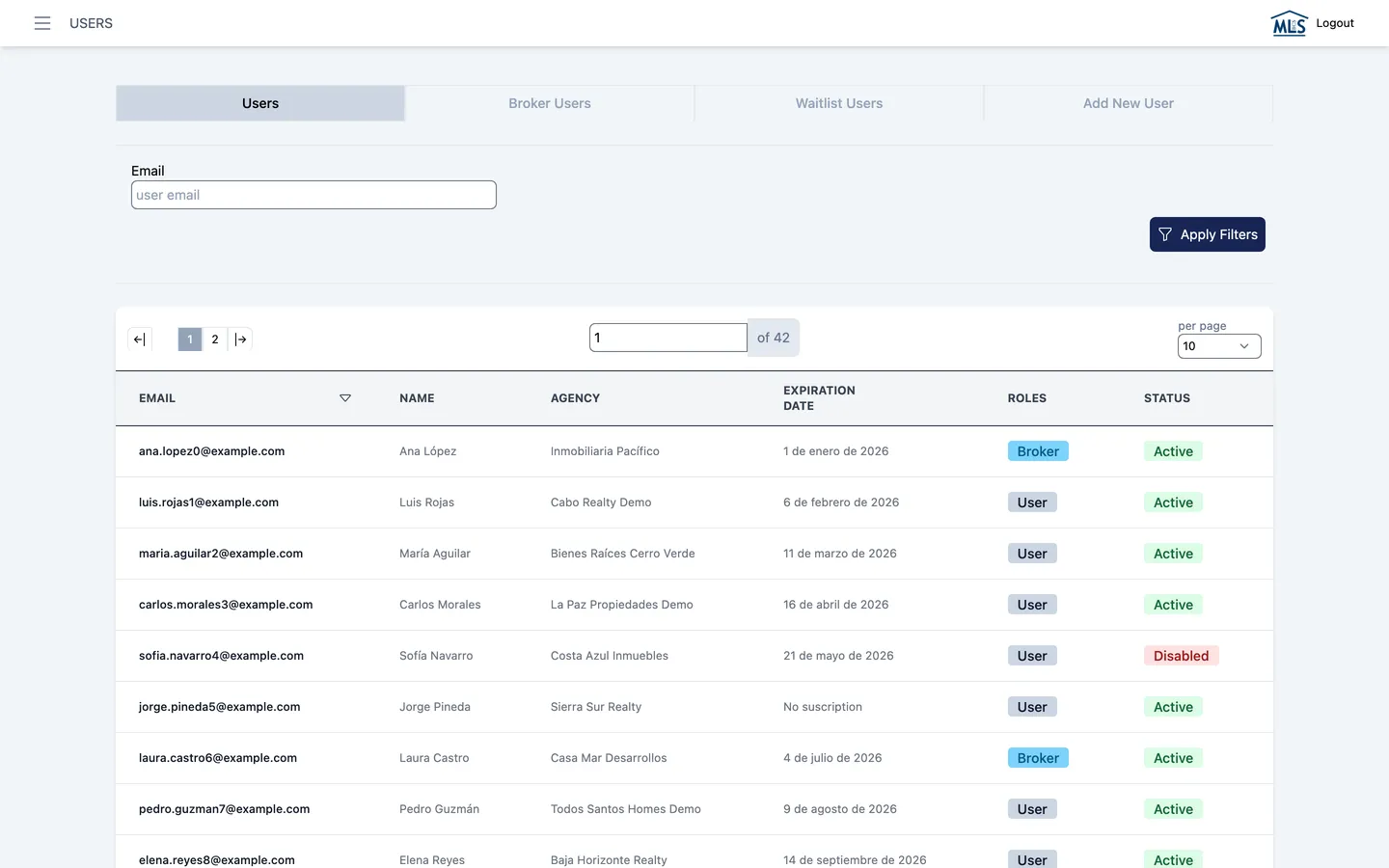Click the Logout link
Viewport: 1389px width, 868px height.
1335,23
